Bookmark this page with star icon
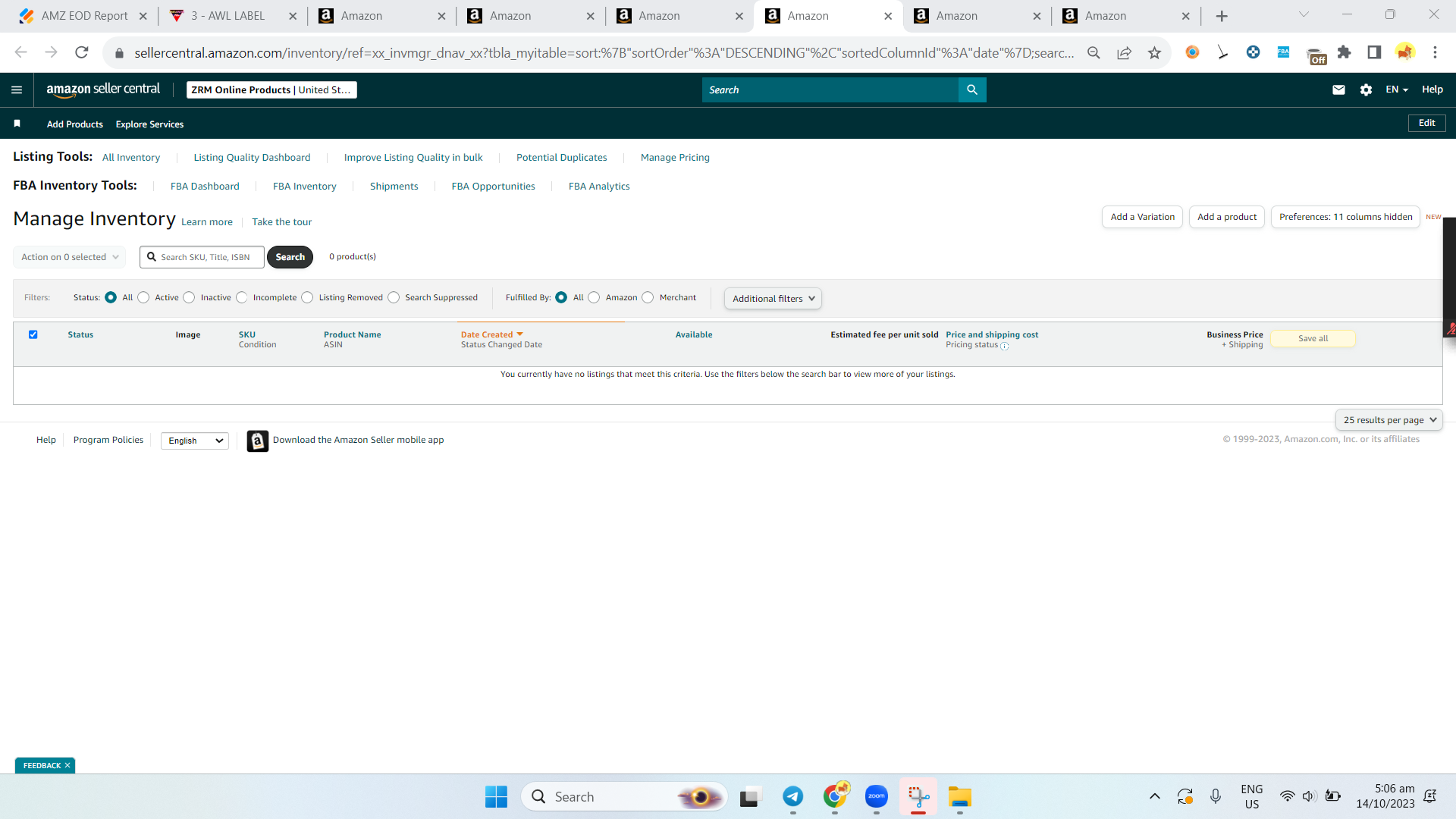This screenshot has height=819, width=1456. click(1154, 52)
